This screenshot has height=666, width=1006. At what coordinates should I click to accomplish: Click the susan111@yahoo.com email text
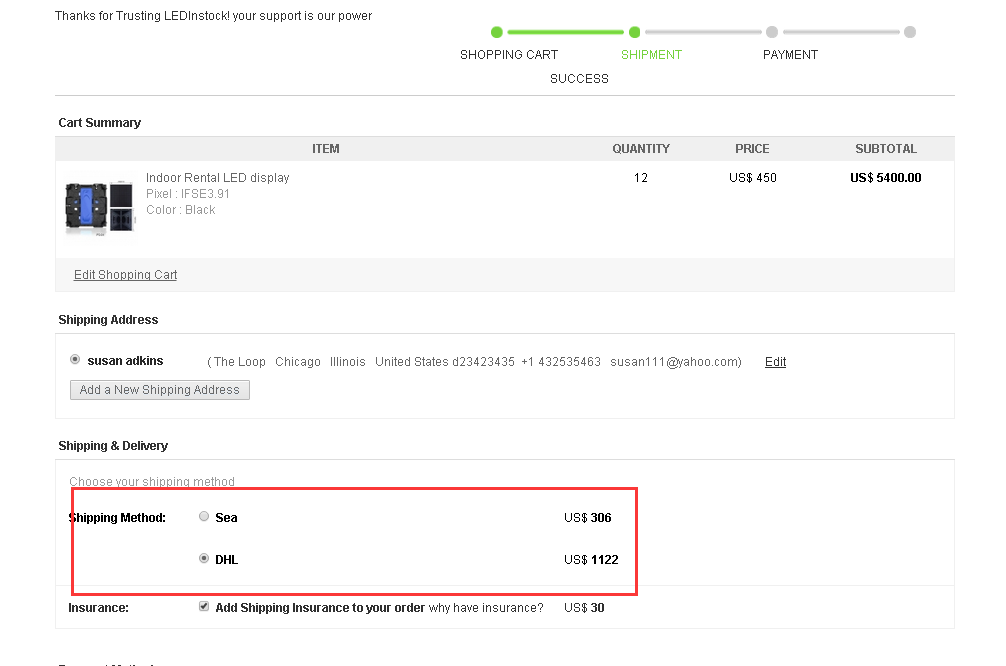[674, 362]
